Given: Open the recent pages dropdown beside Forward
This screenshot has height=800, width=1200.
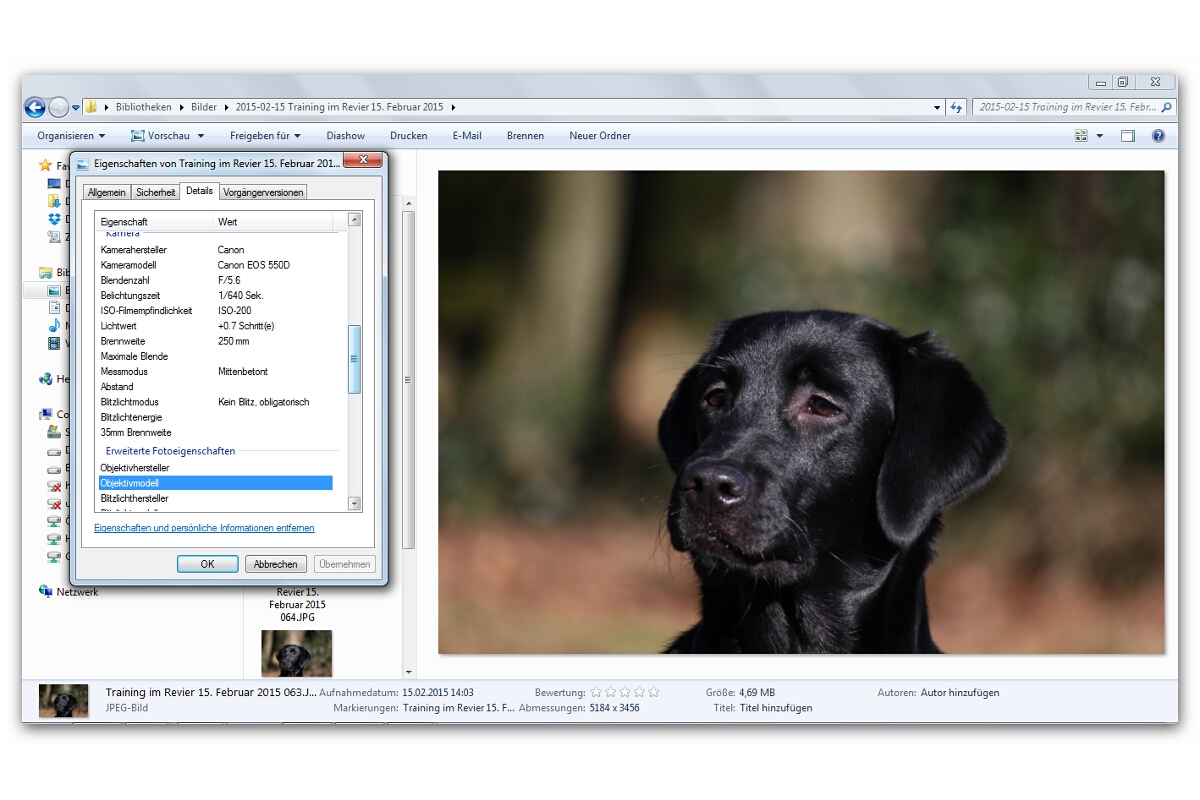Looking at the screenshot, I should click(76, 108).
